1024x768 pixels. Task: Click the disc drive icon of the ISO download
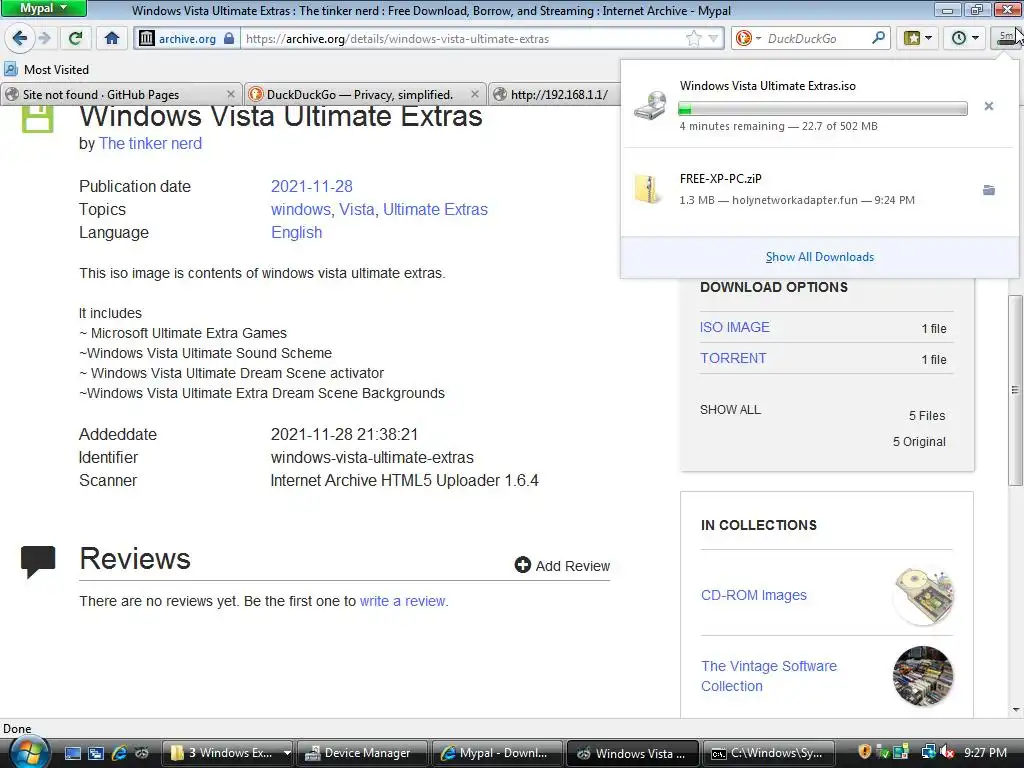(x=650, y=106)
